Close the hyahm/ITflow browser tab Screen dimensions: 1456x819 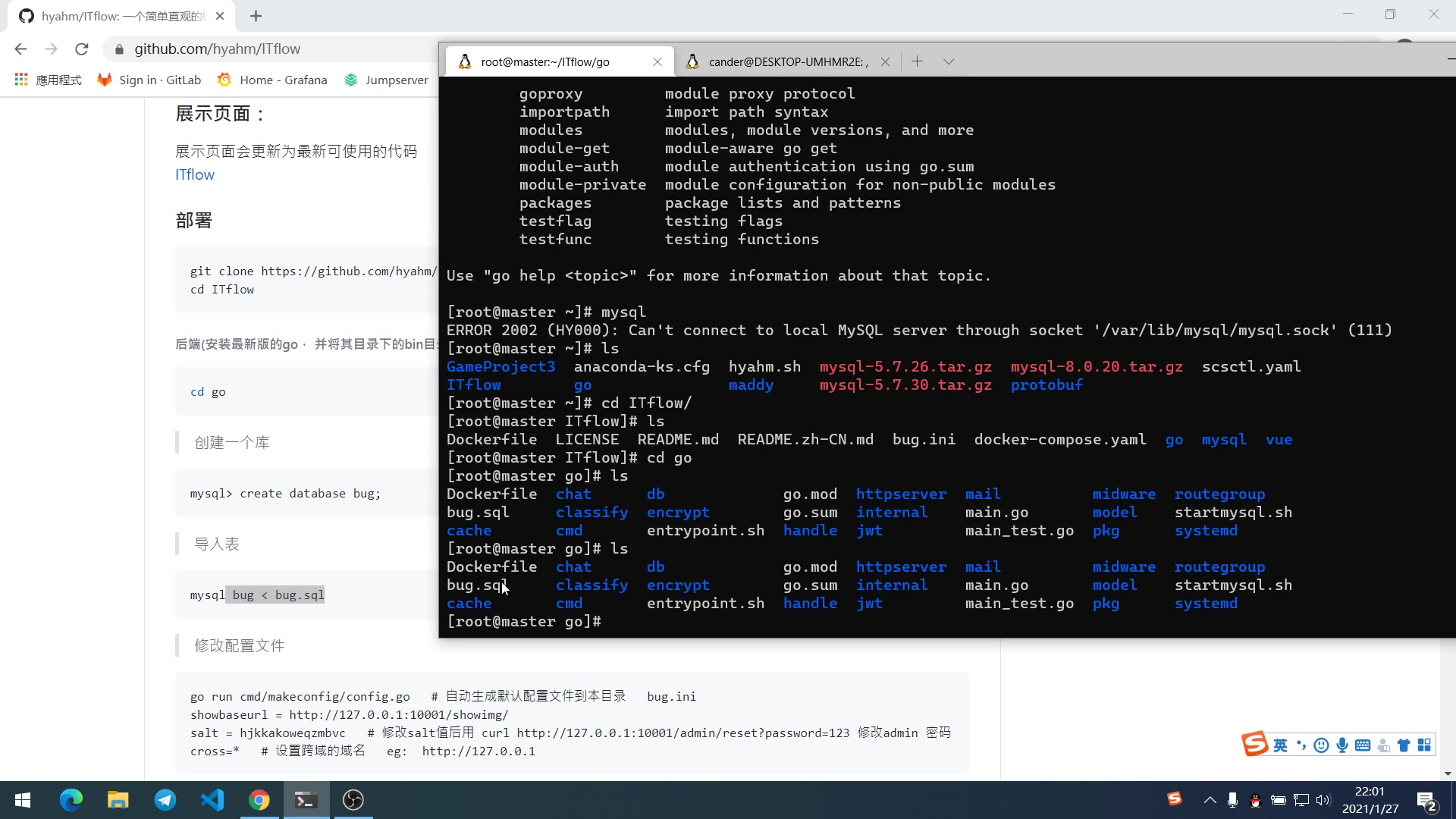220,16
